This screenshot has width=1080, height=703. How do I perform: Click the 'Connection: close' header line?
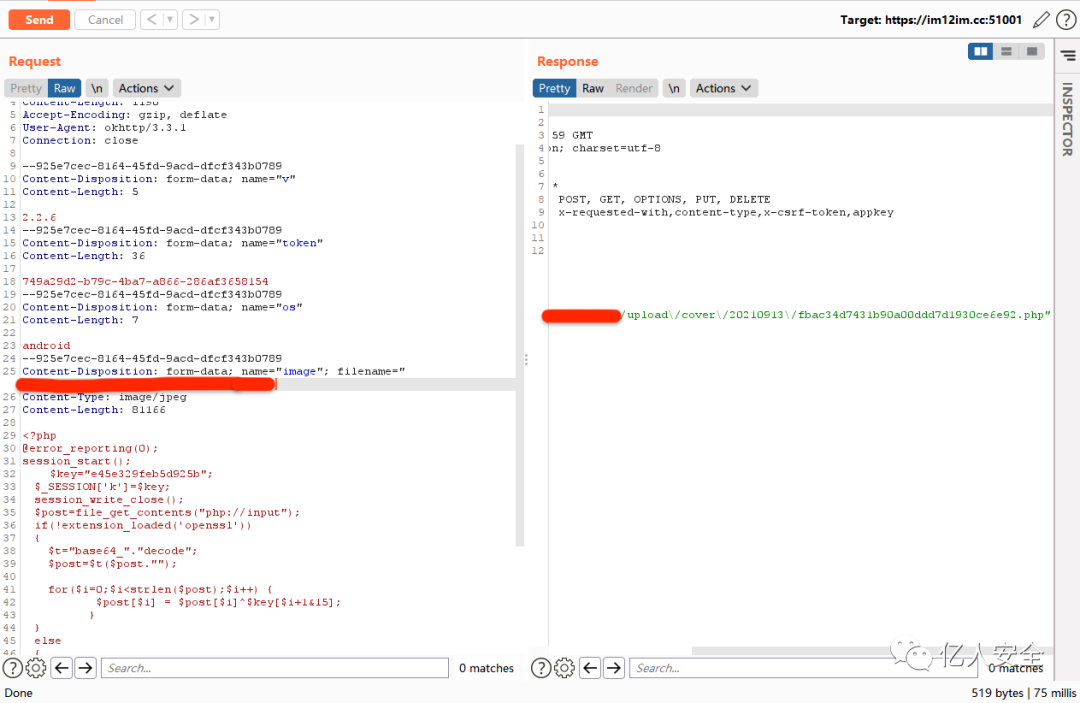(x=80, y=140)
